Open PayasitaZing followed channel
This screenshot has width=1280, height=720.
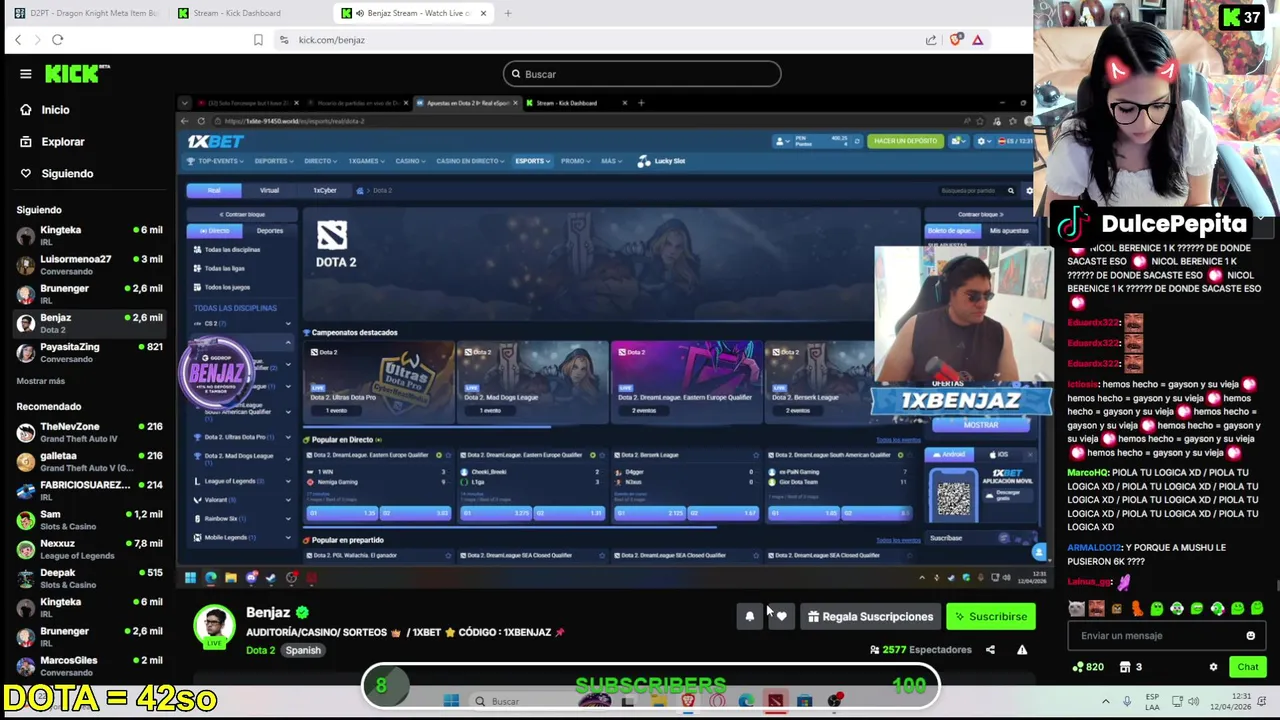point(90,353)
